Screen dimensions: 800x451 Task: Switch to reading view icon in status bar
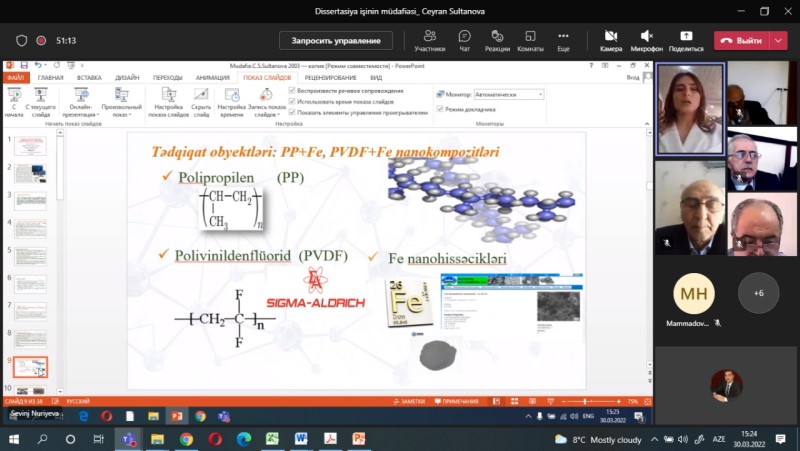pyautogui.click(x=532, y=402)
